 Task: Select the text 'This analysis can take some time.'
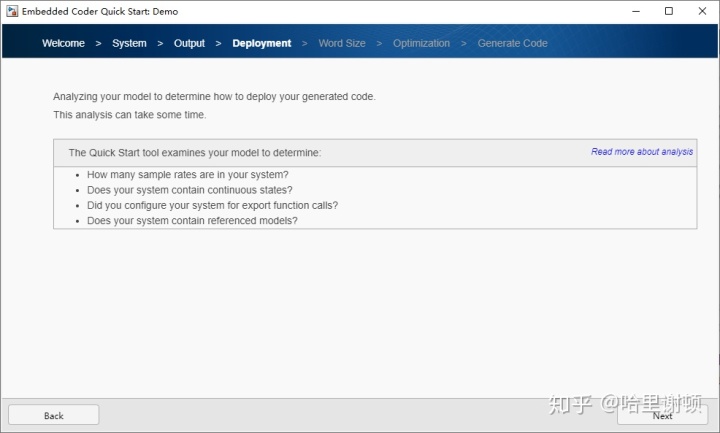click(x=129, y=115)
